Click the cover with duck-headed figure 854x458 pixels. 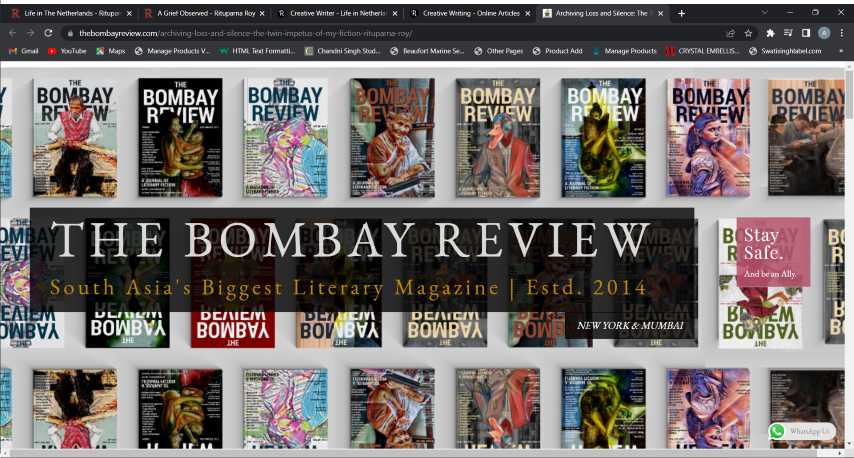coord(498,137)
